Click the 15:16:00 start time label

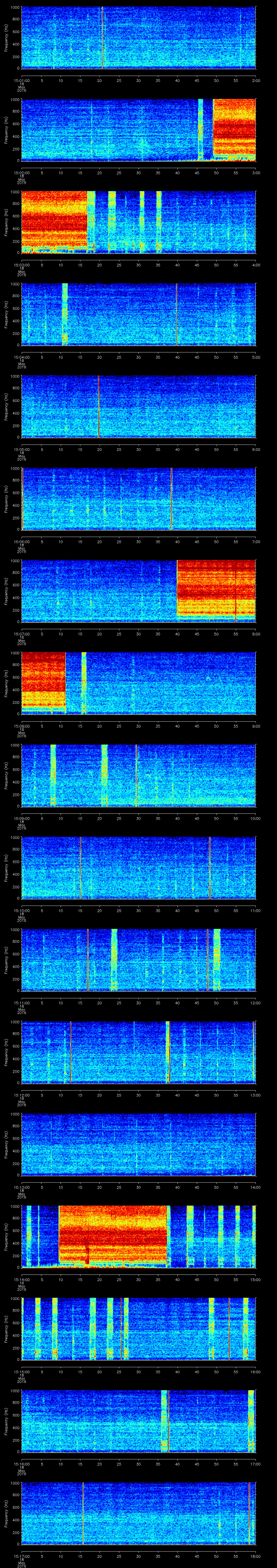(21, 1463)
